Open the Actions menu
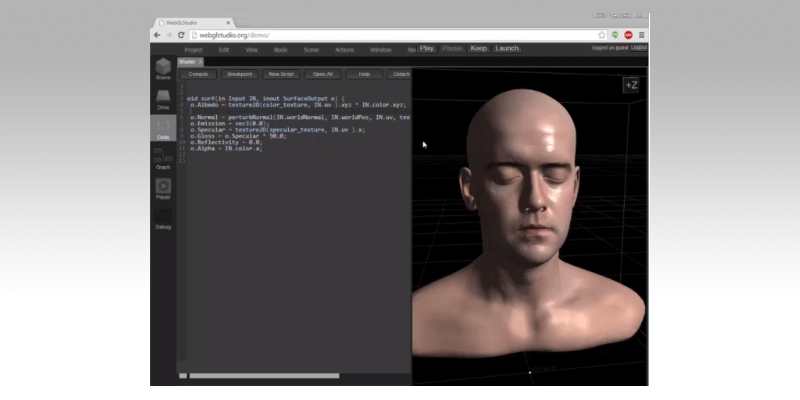This screenshot has height=400, width=800. (344, 49)
